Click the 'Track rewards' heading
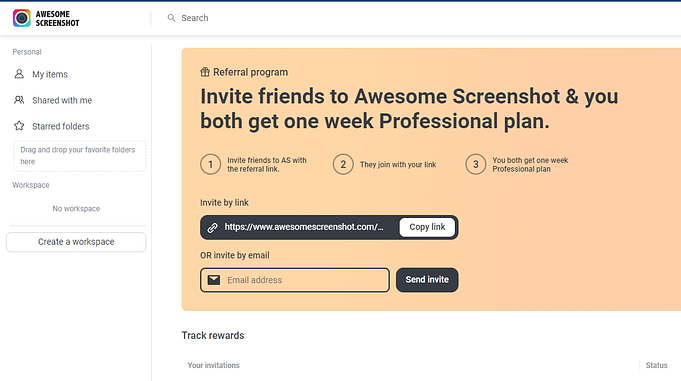 213,335
